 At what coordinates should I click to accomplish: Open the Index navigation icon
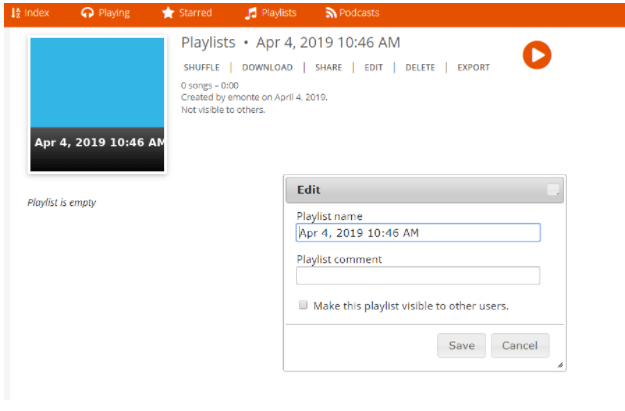coord(16,13)
